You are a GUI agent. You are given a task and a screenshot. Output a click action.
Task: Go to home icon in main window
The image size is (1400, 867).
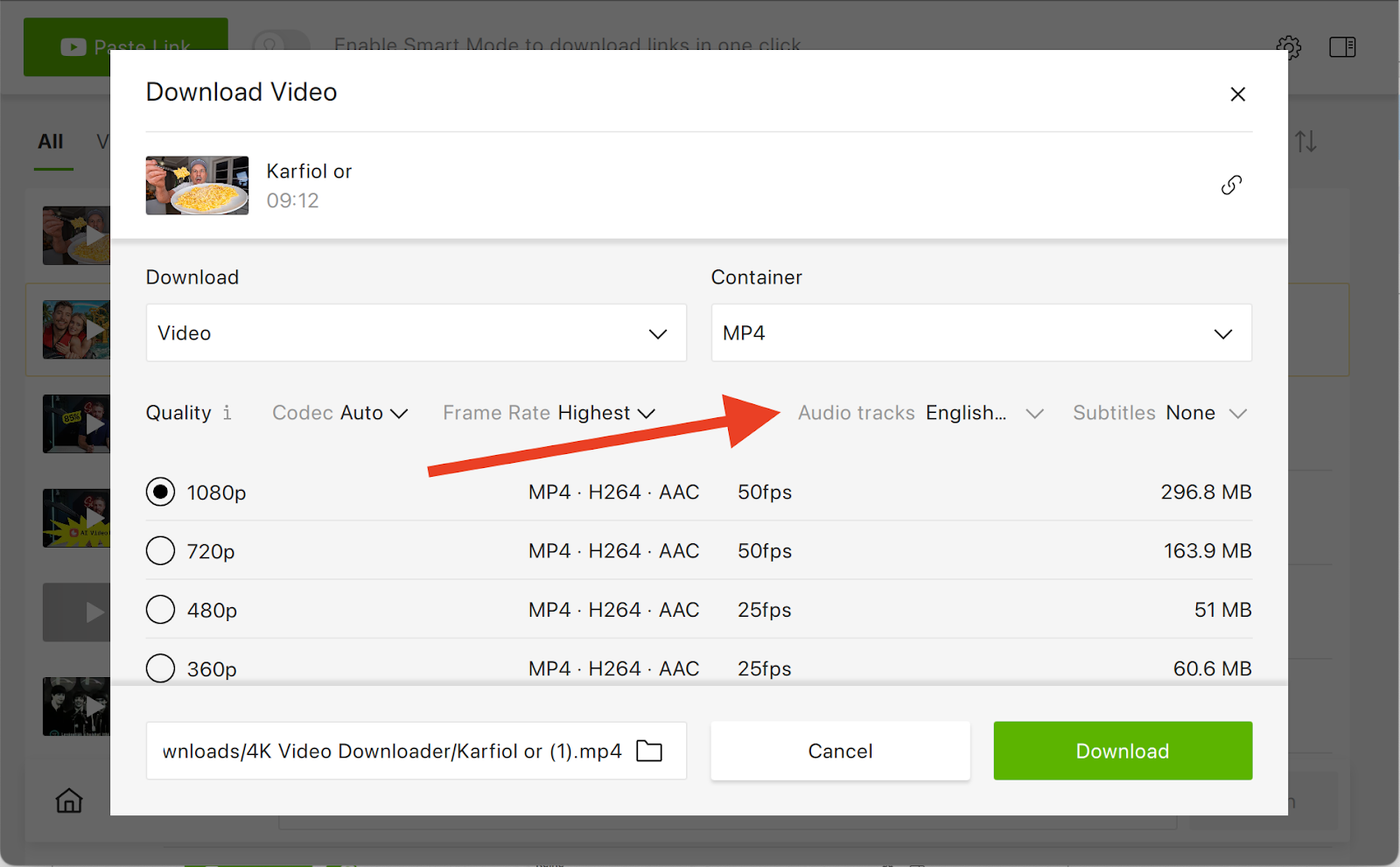(x=69, y=800)
